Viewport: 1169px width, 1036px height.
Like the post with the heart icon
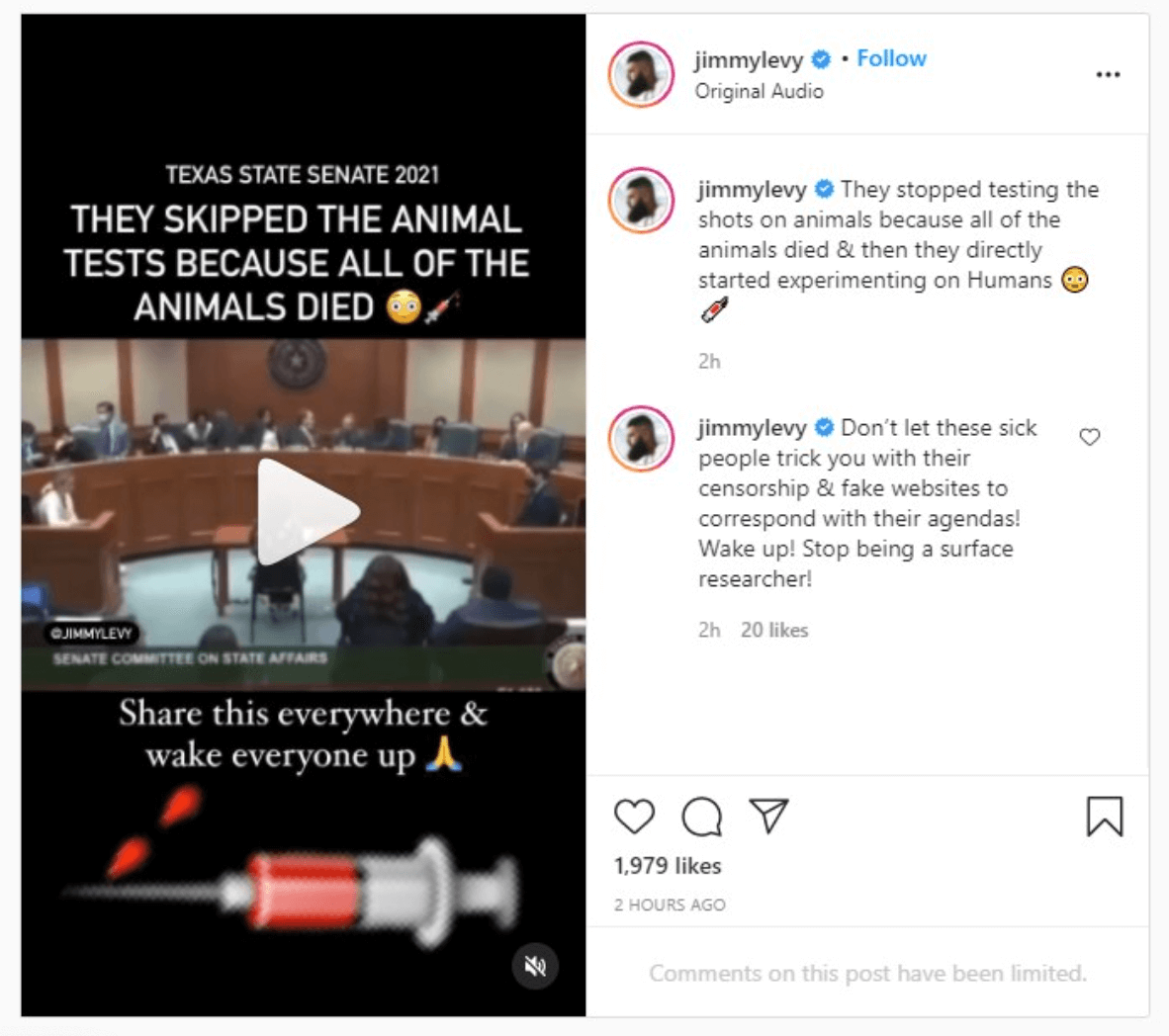click(634, 817)
